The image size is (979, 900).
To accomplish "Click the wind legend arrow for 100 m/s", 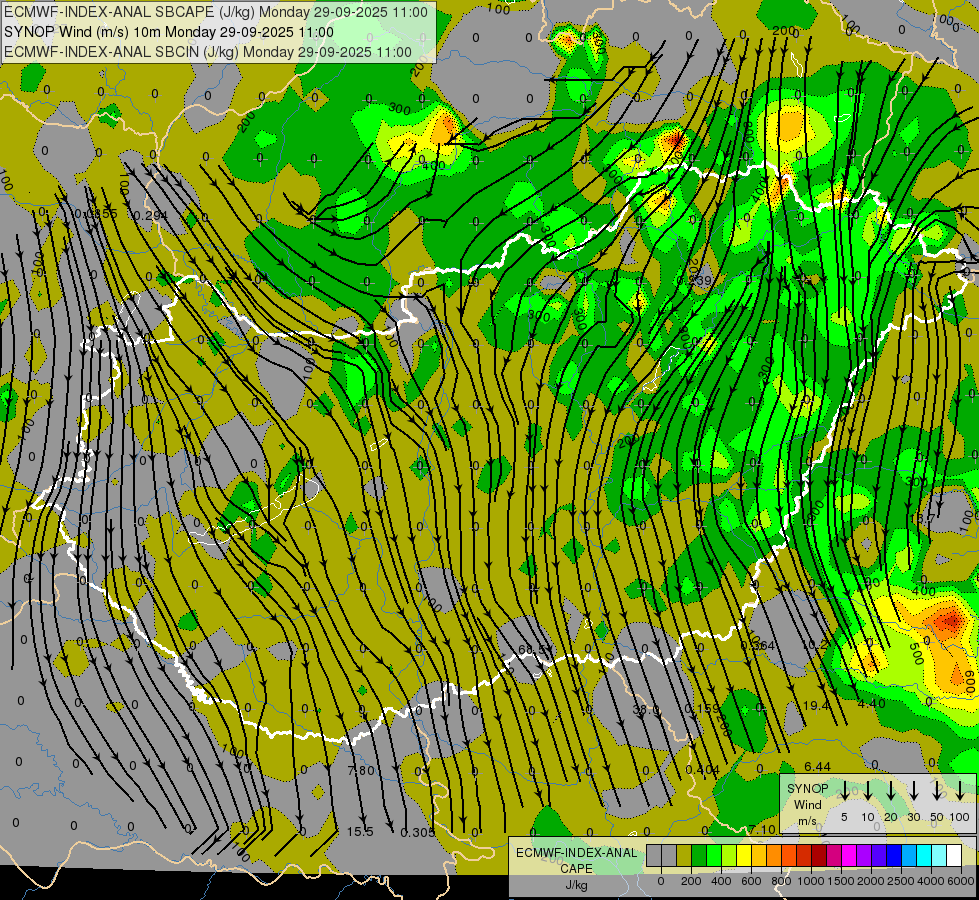I will (x=960, y=791).
